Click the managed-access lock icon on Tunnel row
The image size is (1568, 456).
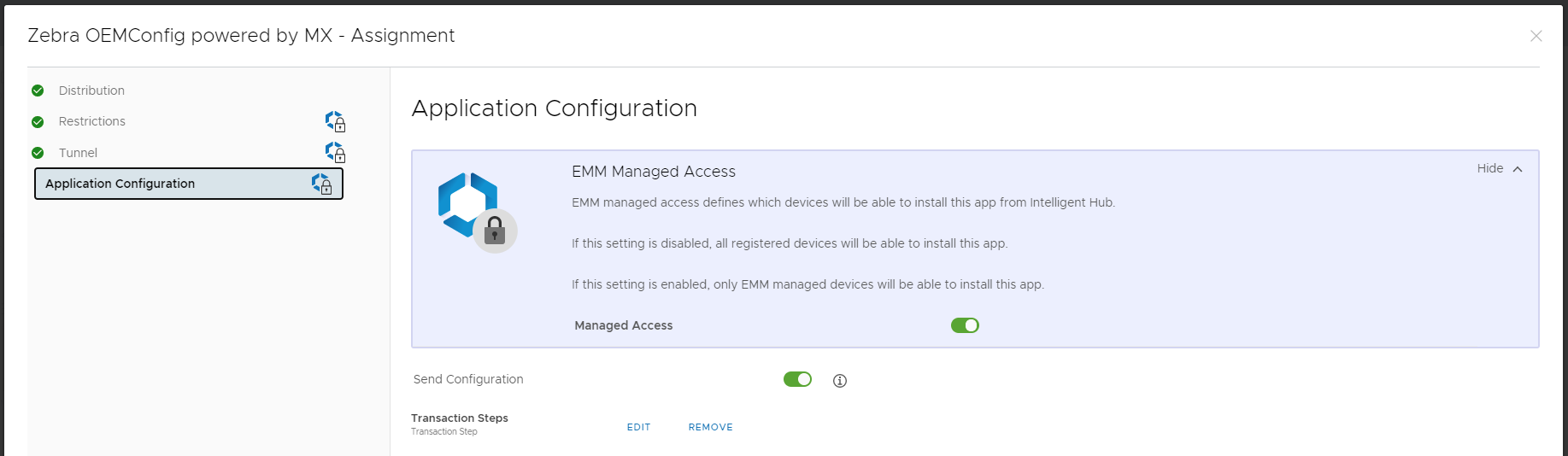(336, 153)
